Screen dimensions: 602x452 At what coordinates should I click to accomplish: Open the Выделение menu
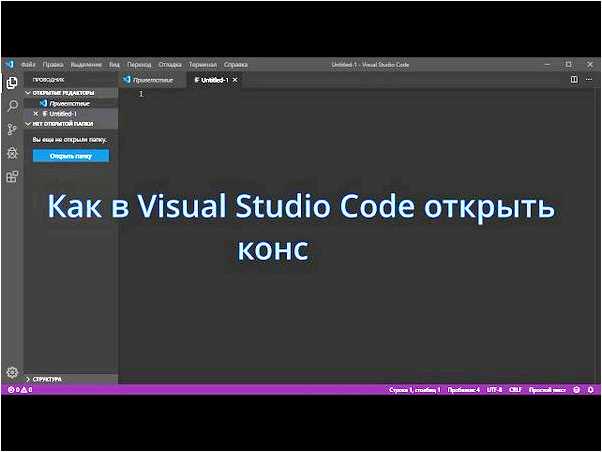click(x=86, y=65)
